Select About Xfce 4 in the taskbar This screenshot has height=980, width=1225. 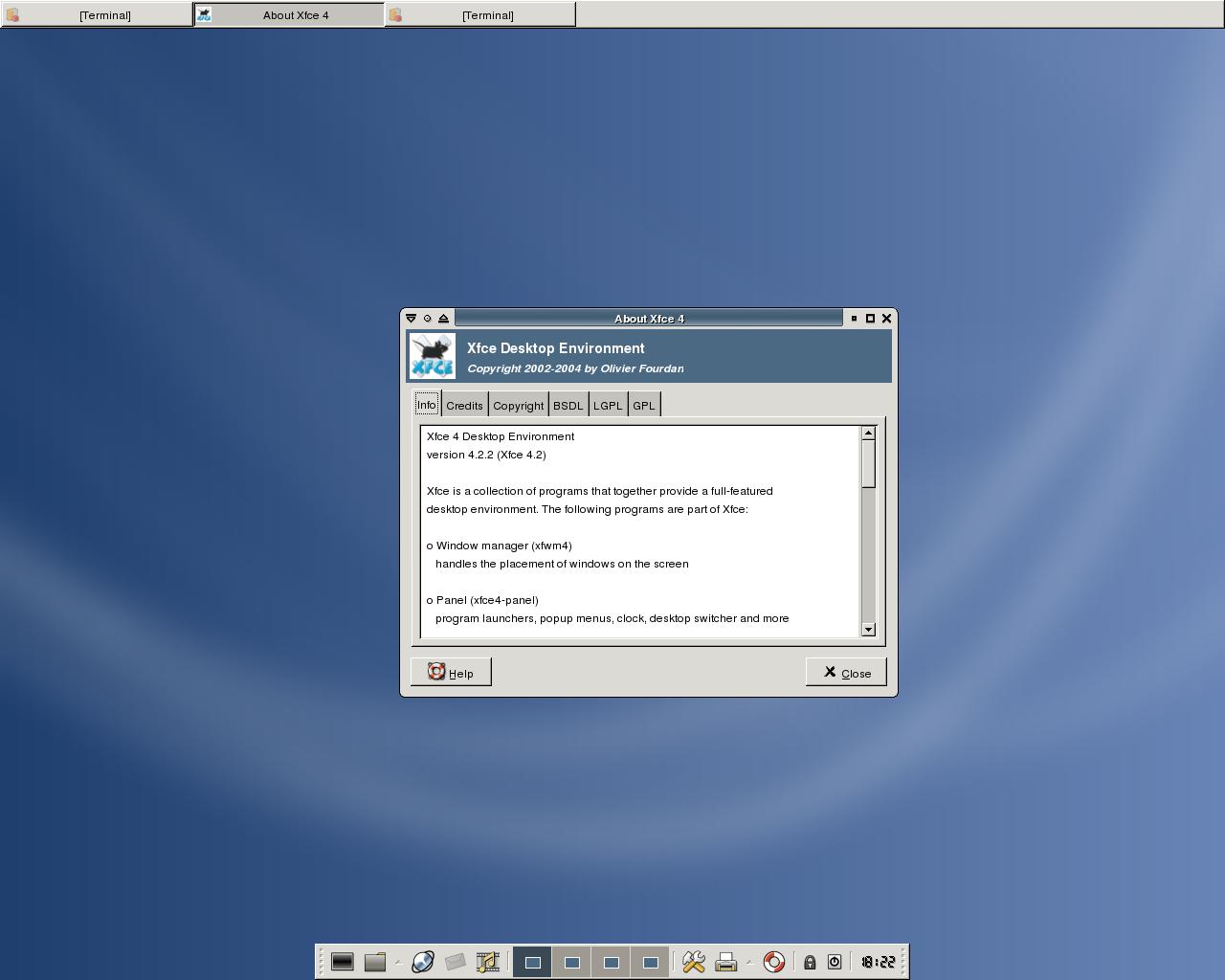(x=288, y=14)
